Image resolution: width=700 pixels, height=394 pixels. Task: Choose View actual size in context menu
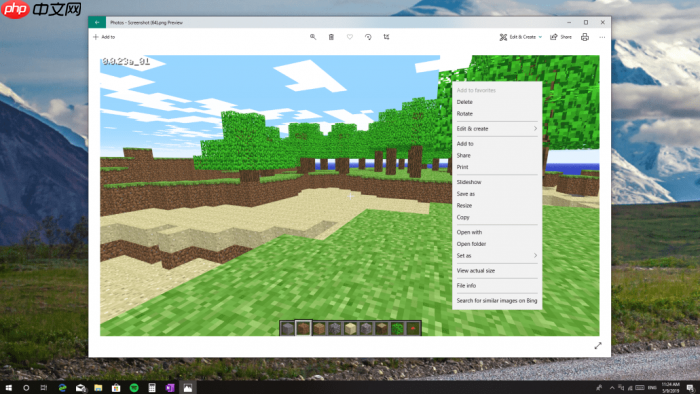click(497, 270)
